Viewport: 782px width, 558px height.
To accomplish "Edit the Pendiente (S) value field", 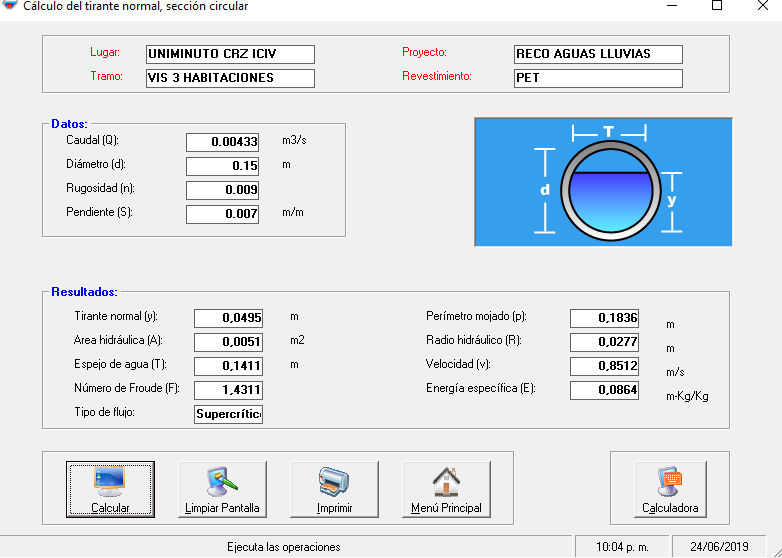I will tap(222, 214).
